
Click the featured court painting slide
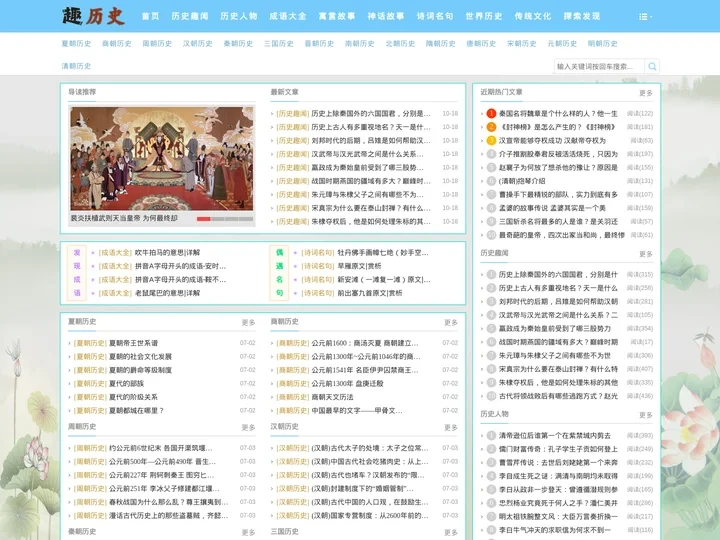coord(162,158)
